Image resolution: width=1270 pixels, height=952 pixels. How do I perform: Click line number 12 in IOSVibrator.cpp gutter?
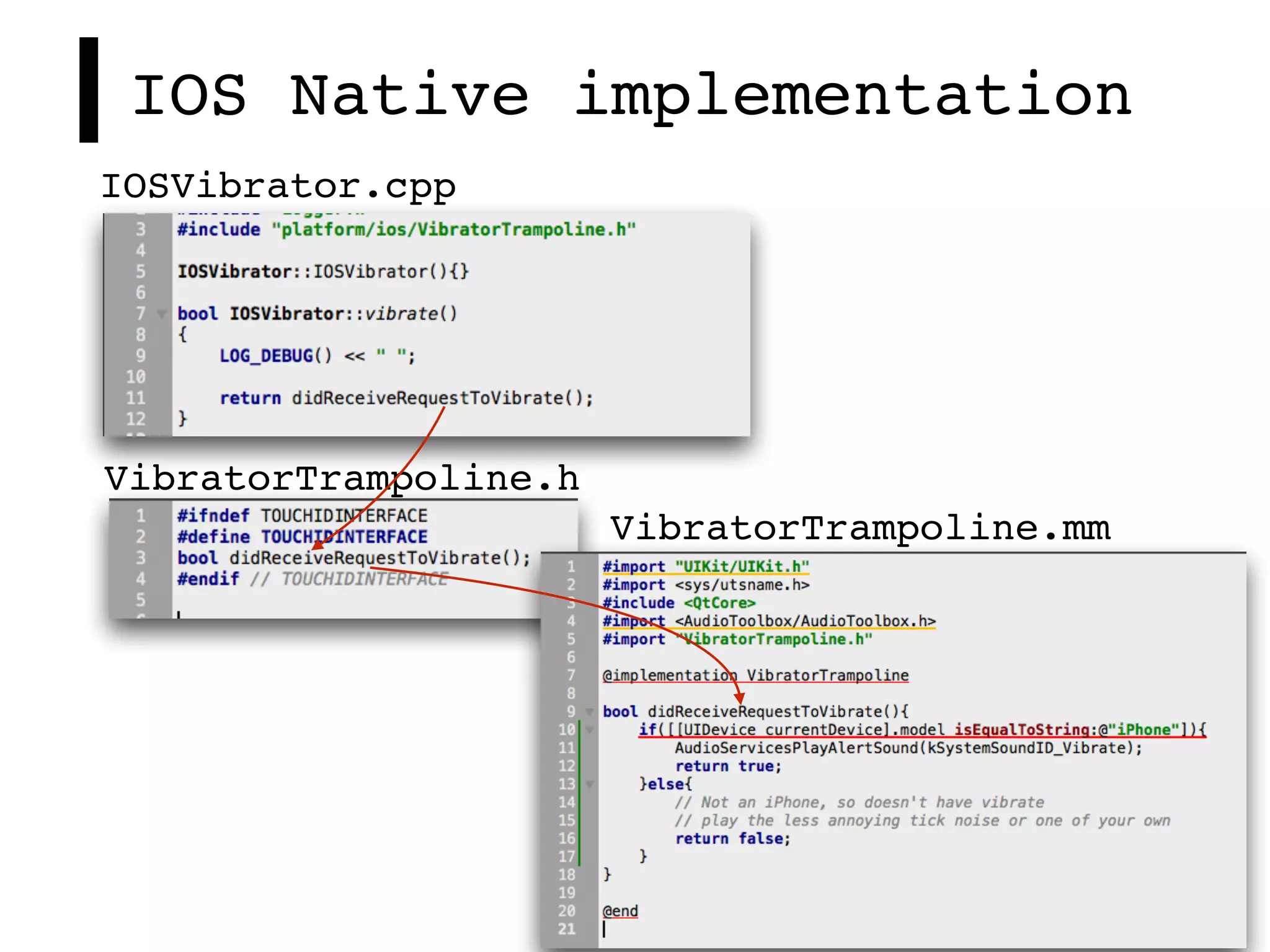coord(136,419)
